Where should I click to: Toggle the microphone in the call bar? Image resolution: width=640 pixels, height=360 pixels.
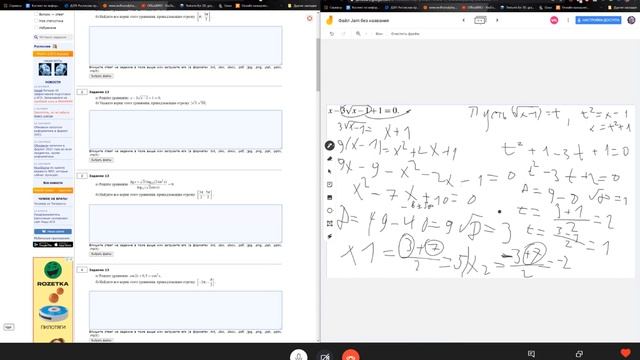coord(298,356)
